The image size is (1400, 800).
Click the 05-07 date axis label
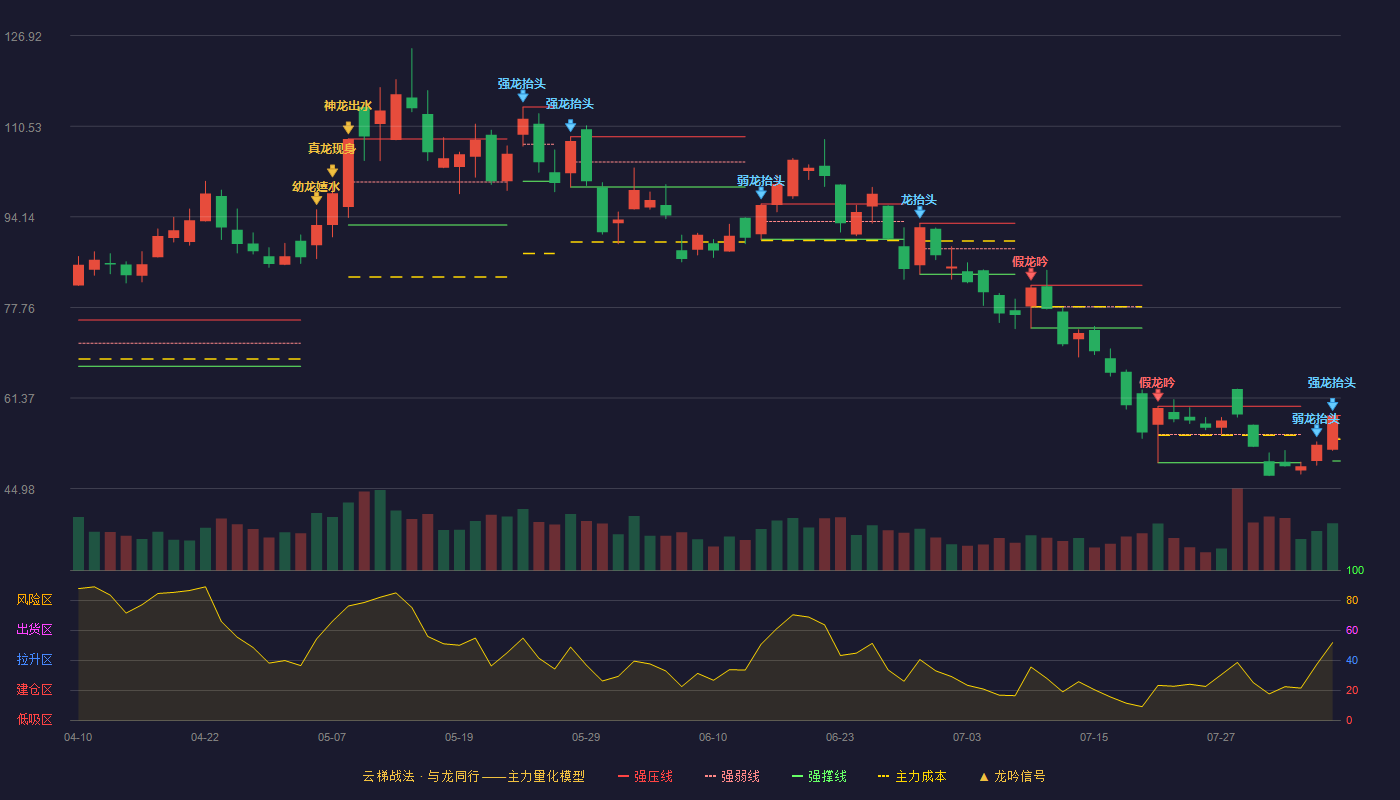pyautogui.click(x=332, y=737)
